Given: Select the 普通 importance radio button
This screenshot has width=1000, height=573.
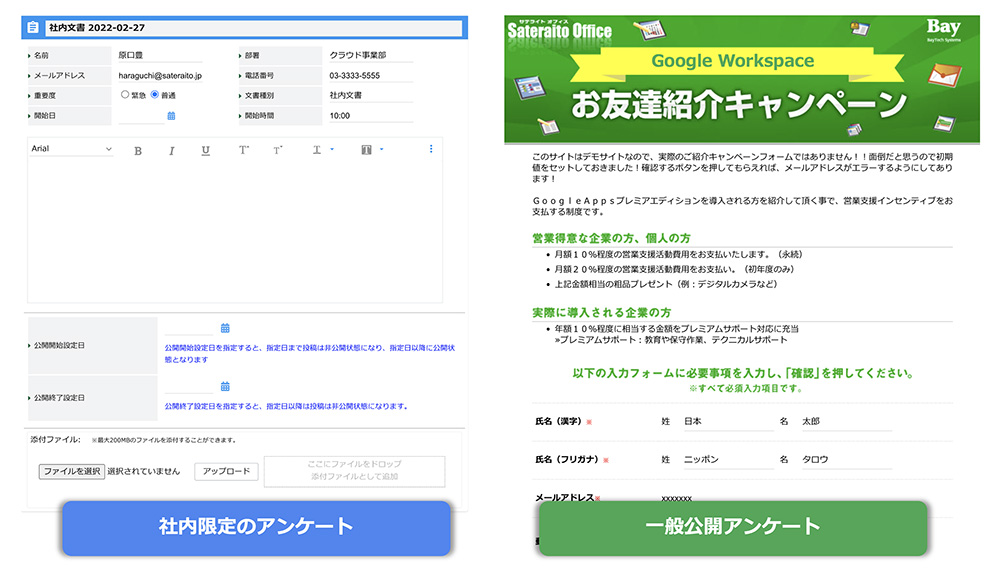Looking at the screenshot, I should [x=155, y=95].
